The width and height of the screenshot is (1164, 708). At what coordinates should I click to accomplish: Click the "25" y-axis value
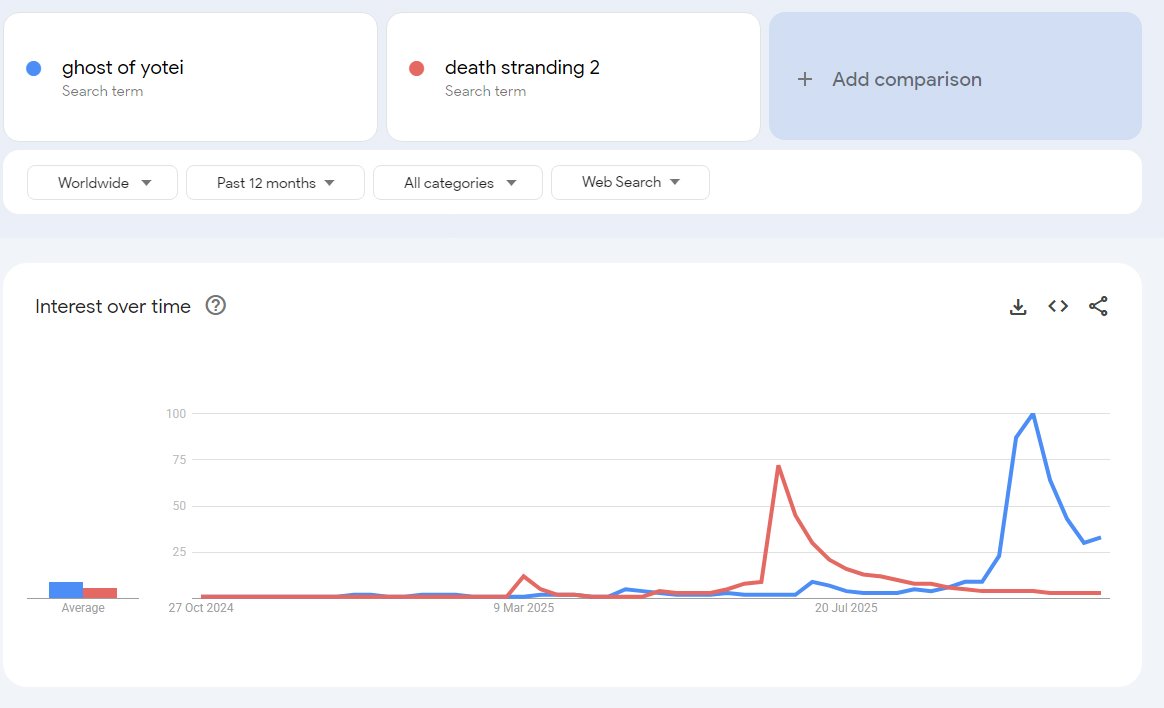[x=179, y=551]
